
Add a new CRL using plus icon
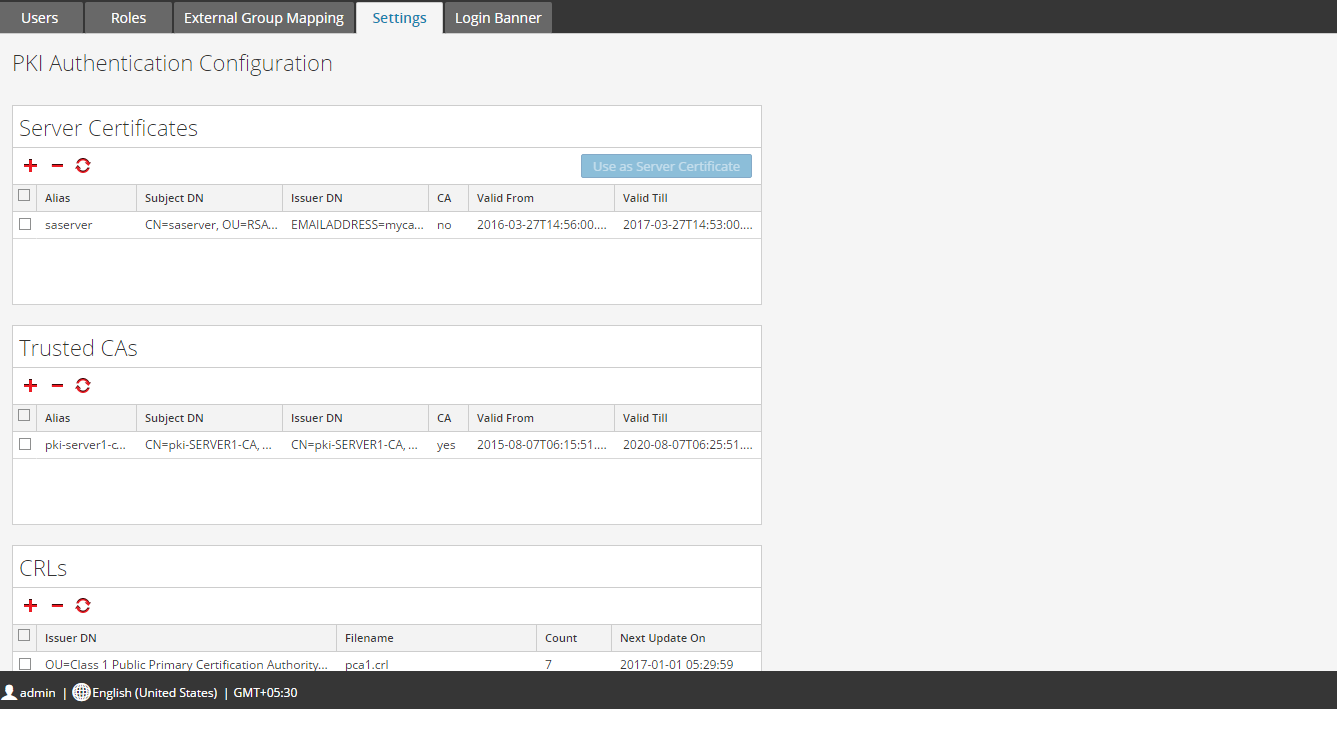pyautogui.click(x=30, y=606)
